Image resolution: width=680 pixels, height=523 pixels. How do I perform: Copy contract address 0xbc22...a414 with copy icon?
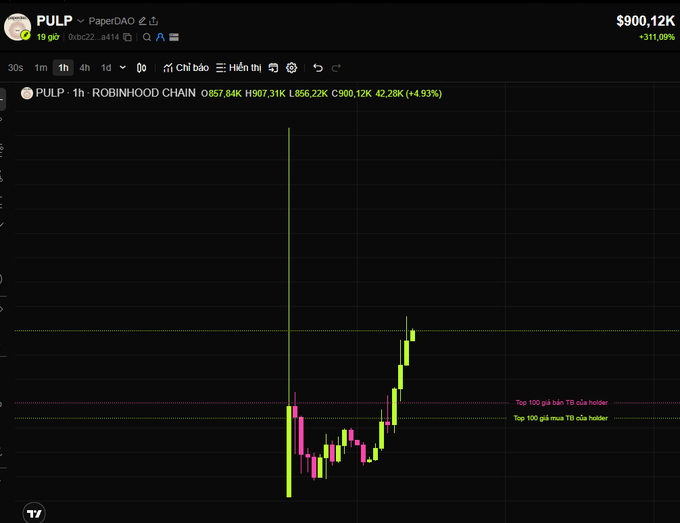[x=128, y=37]
